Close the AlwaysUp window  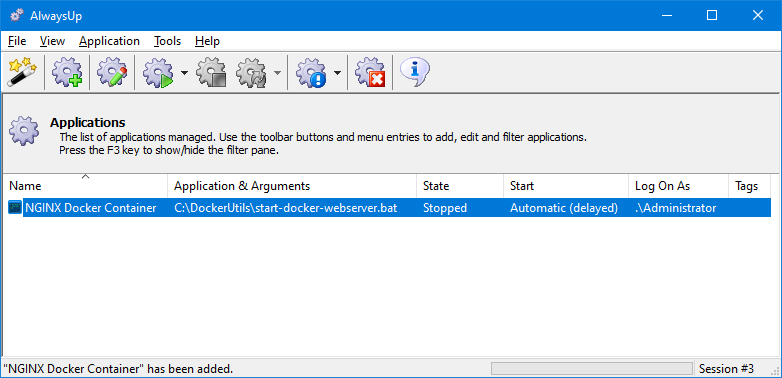tap(758, 15)
